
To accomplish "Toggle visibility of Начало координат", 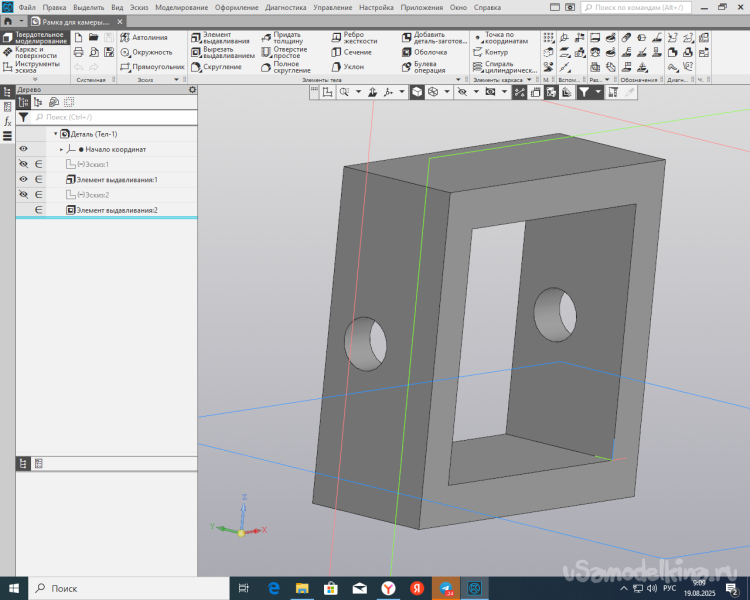I will [24, 149].
